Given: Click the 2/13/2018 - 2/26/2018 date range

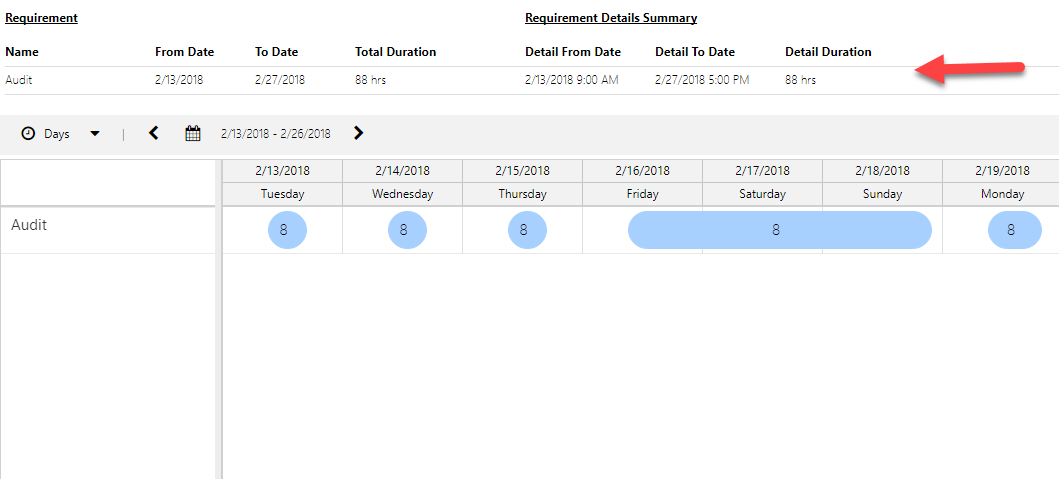Looking at the screenshot, I should (x=275, y=134).
